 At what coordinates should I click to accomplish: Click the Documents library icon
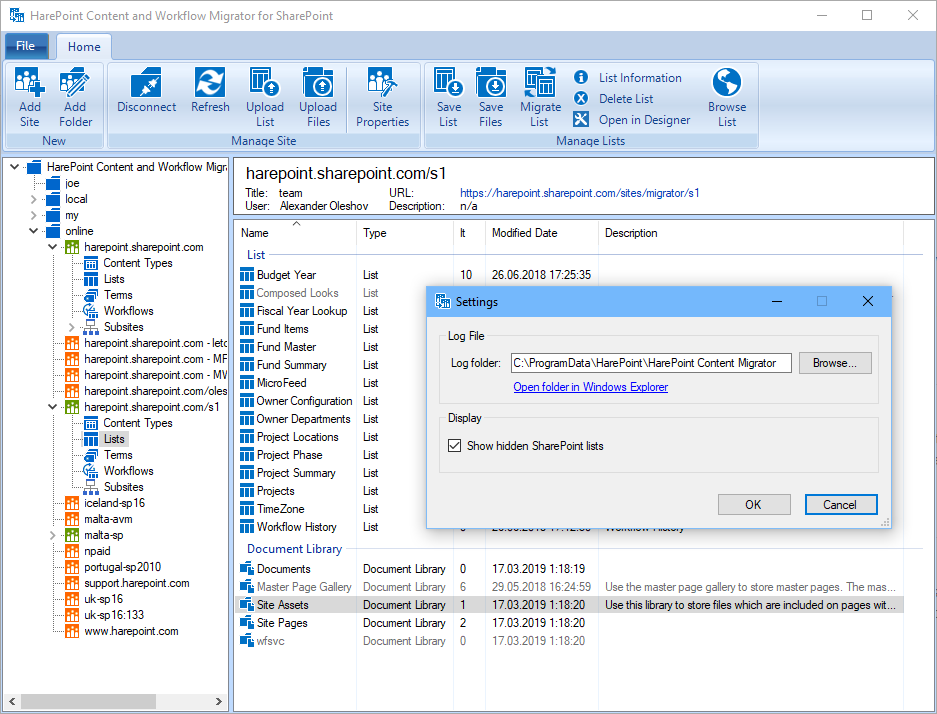point(247,569)
